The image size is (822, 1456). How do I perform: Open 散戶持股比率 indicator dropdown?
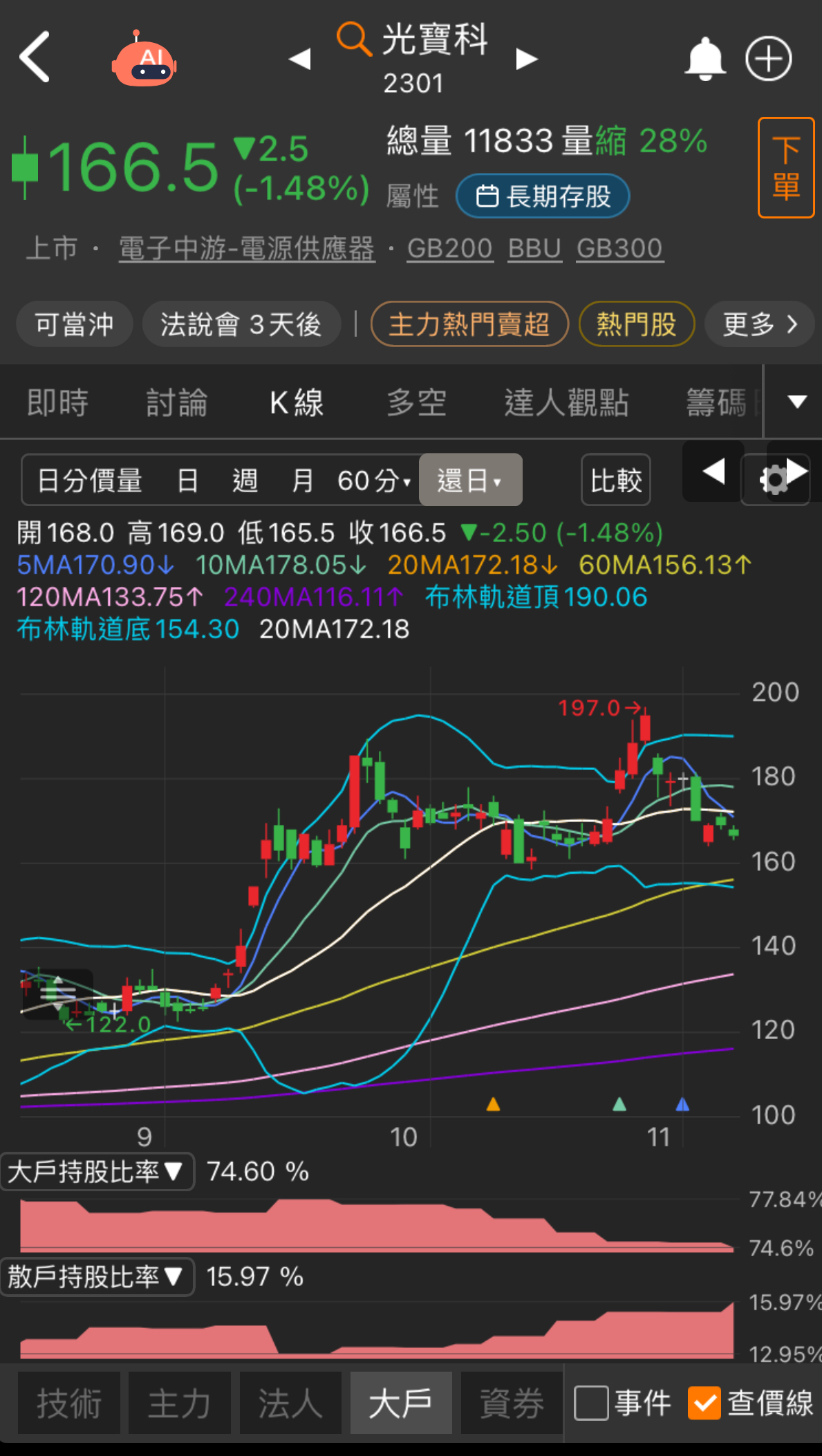97,1276
